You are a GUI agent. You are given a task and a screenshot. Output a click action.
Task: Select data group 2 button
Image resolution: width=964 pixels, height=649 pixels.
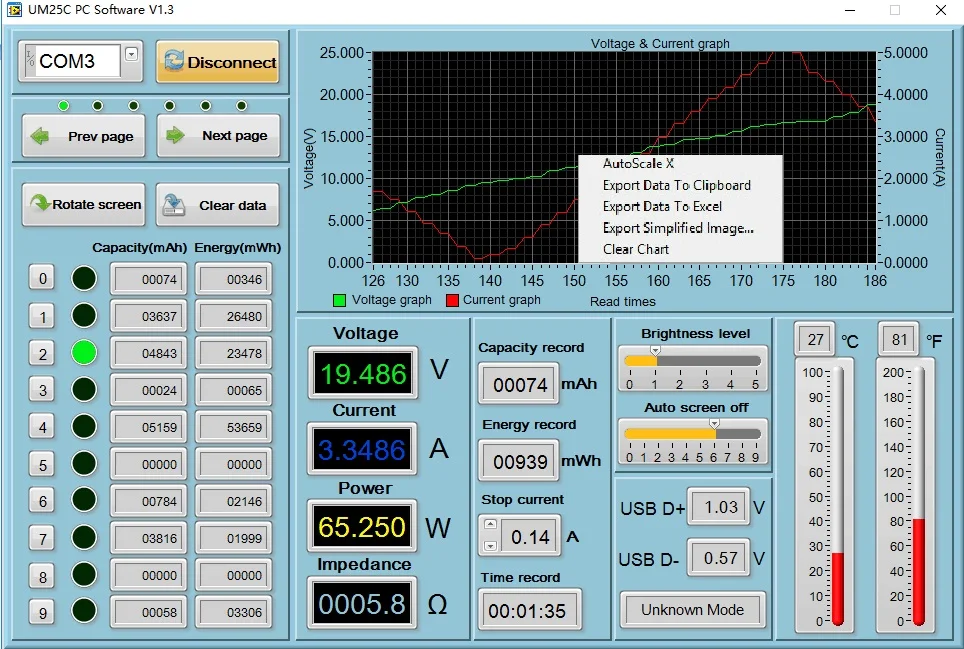(42, 353)
